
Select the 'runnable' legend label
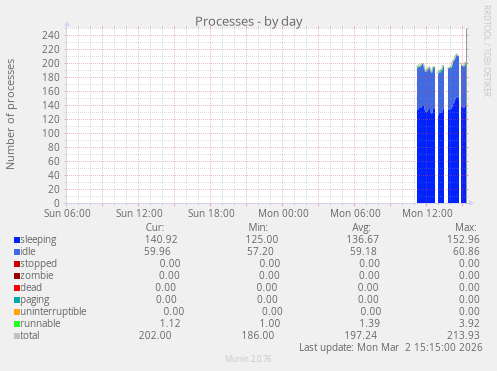coord(40,323)
